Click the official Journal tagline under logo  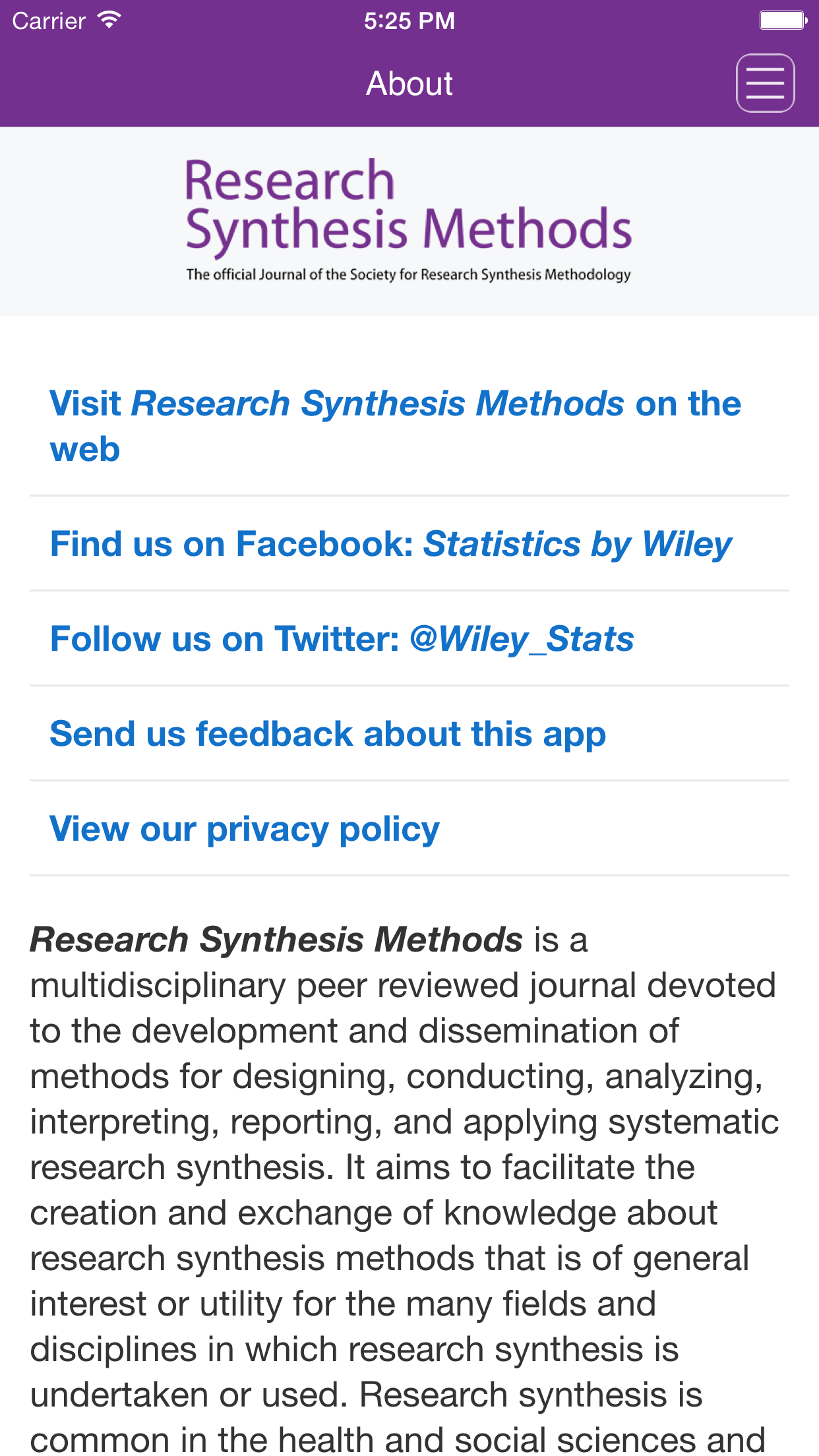click(408, 274)
